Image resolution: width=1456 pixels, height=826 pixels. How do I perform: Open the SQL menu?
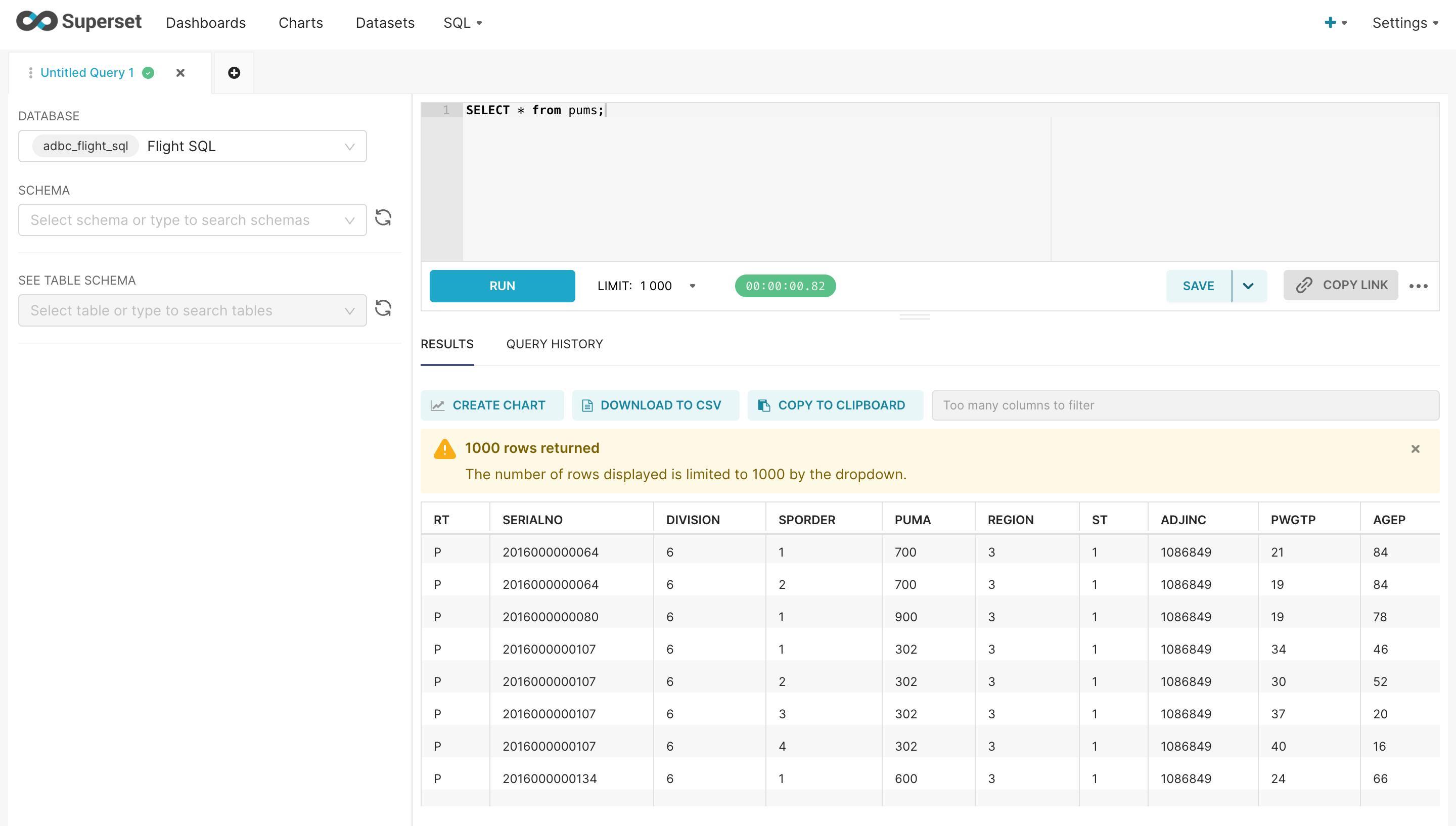coord(462,23)
